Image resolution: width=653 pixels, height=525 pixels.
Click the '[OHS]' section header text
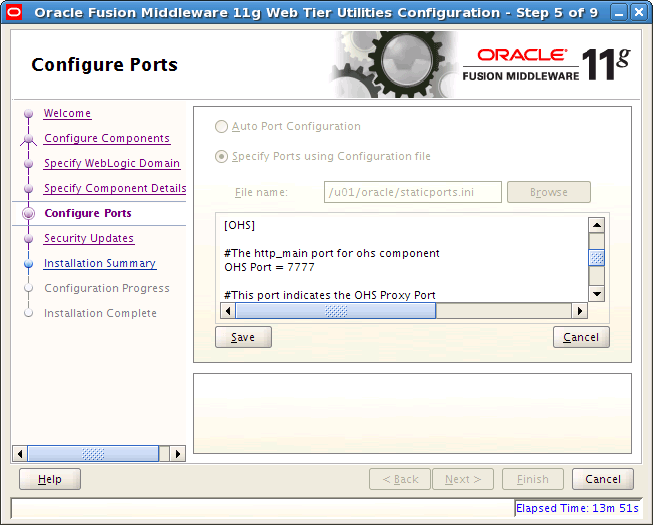pyautogui.click(x=239, y=225)
